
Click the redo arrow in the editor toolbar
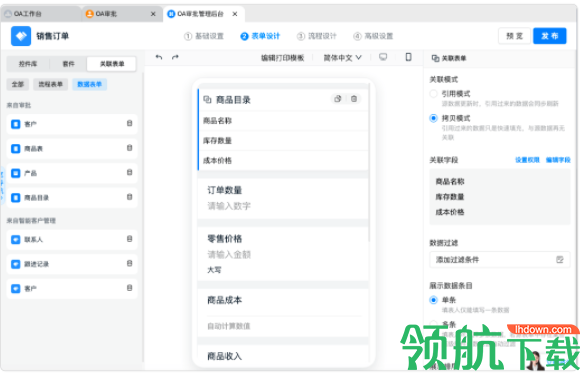coord(175,57)
